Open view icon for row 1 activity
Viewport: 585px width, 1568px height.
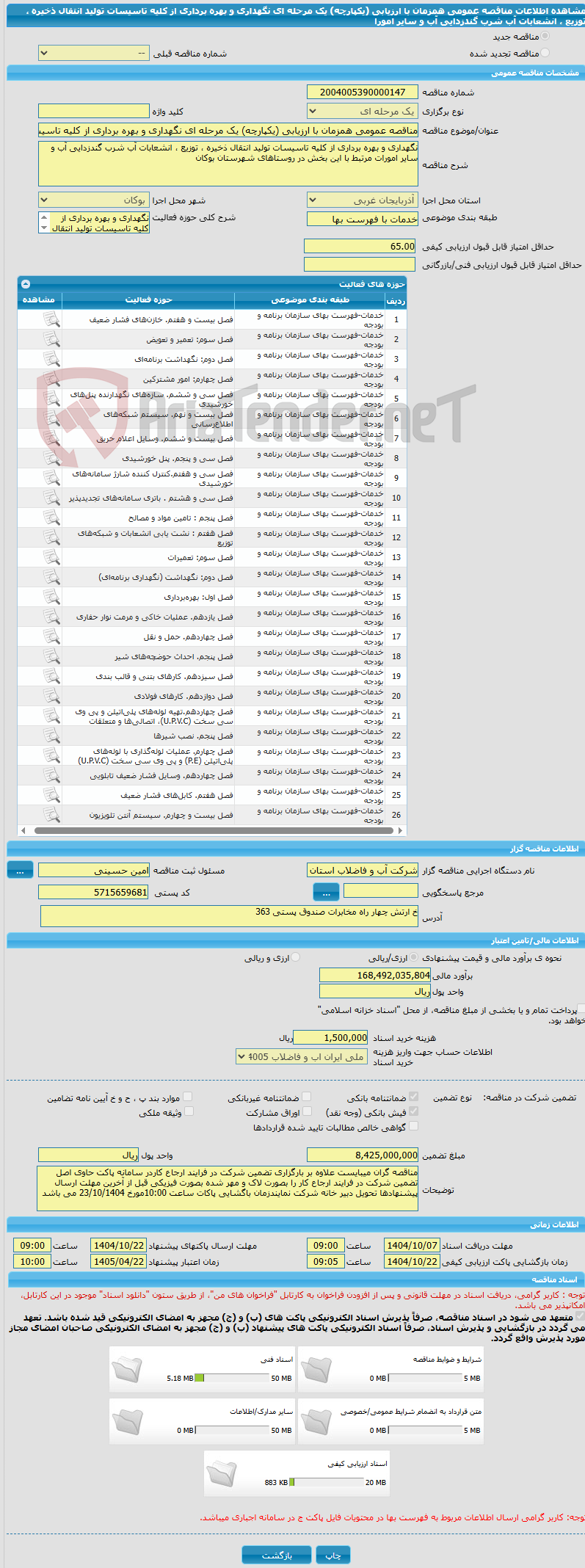tap(51, 319)
